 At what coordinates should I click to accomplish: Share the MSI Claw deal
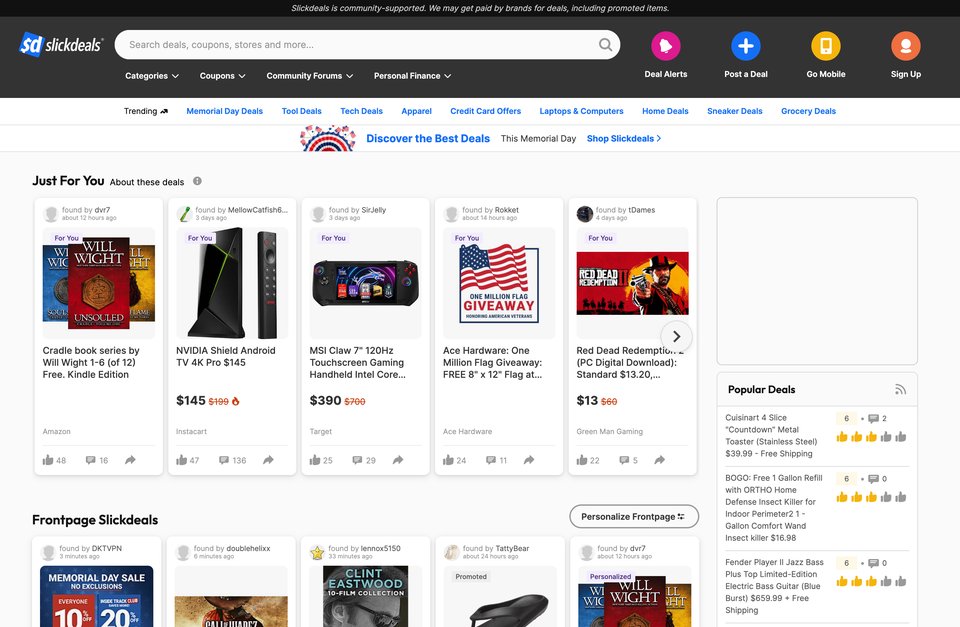398,460
